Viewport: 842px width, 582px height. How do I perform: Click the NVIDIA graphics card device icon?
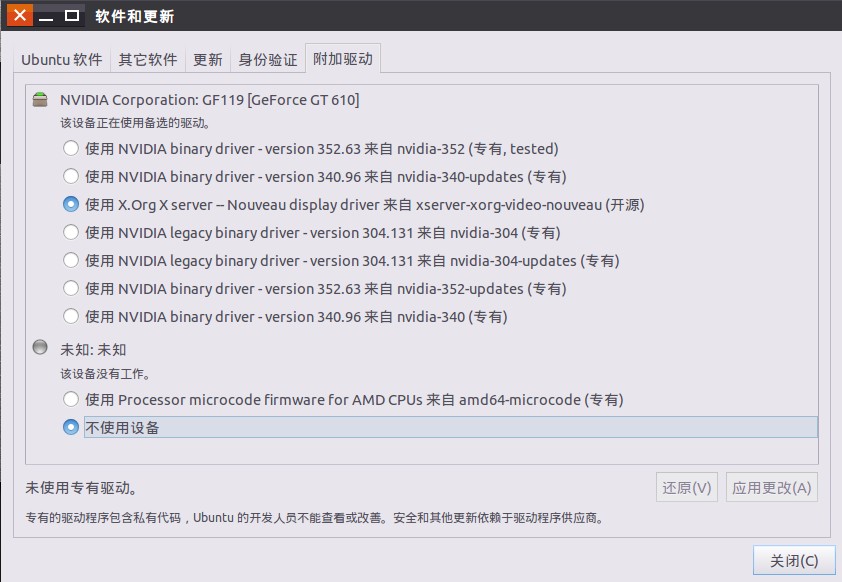tap(40, 99)
